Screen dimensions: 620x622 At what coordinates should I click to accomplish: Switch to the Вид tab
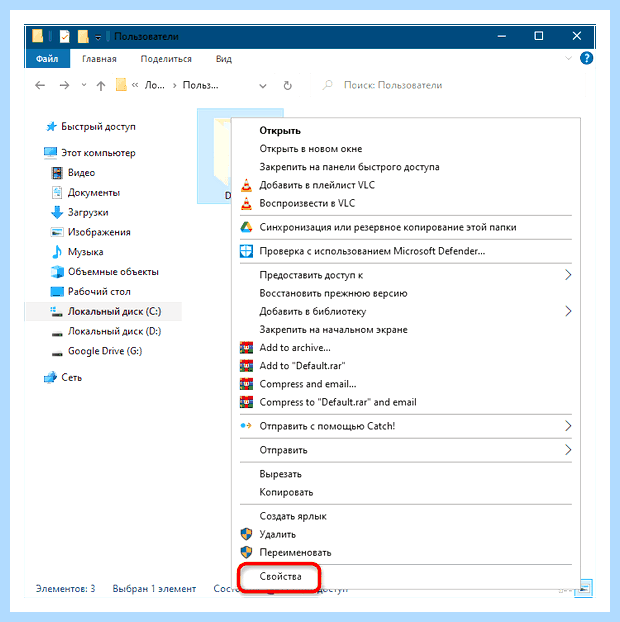tap(224, 59)
